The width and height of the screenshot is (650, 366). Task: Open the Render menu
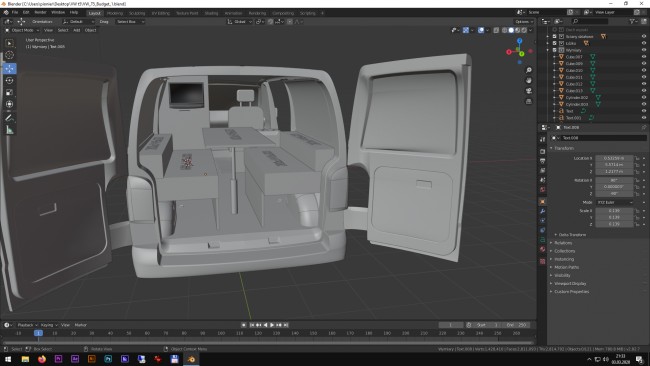click(x=40, y=12)
